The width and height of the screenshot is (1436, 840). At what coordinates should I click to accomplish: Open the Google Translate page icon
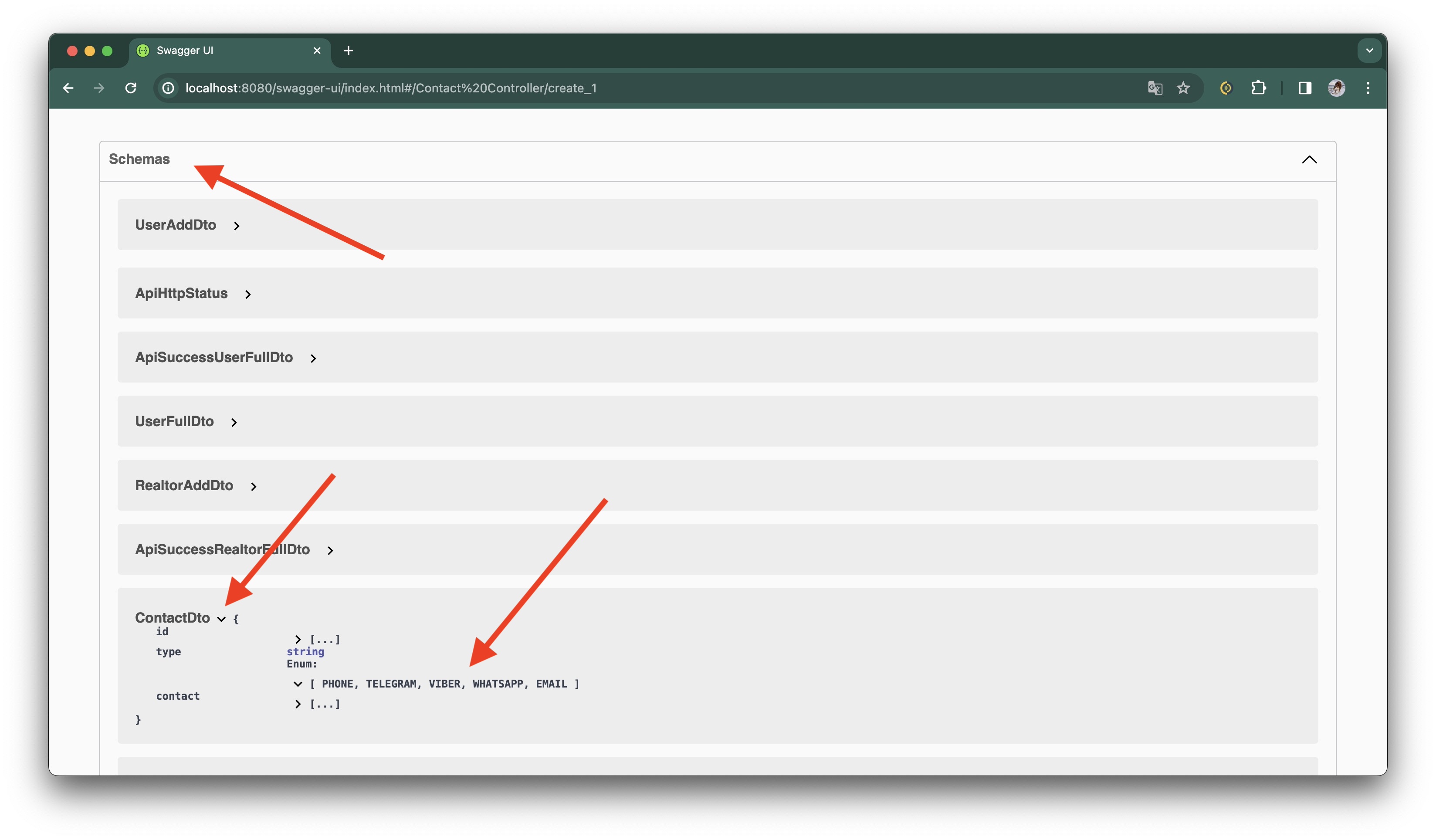tap(1155, 88)
